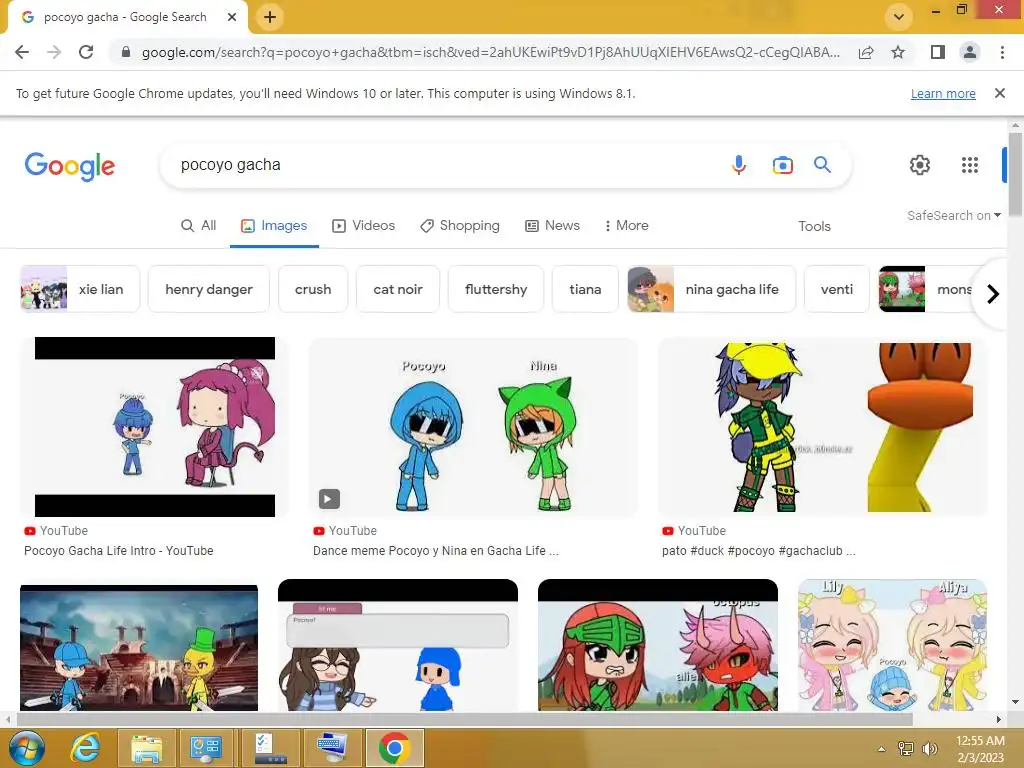
Task: Click the blue magnifier search button
Action: click(x=822, y=165)
